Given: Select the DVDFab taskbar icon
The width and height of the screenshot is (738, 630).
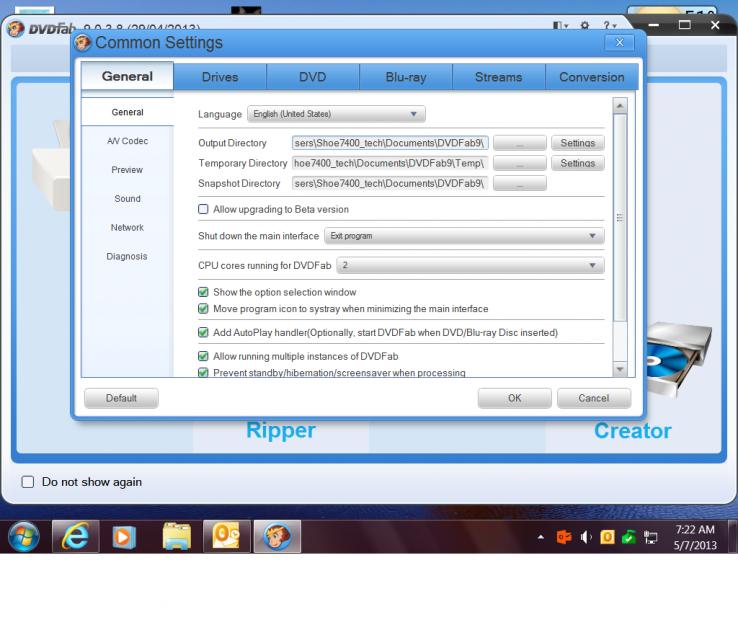Looking at the screenshot, I should (x=277, y=536).
